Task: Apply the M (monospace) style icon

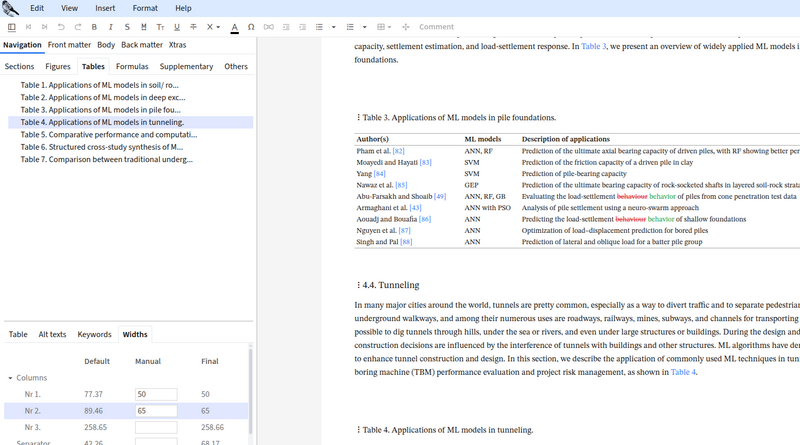Action: click(144, 27)
